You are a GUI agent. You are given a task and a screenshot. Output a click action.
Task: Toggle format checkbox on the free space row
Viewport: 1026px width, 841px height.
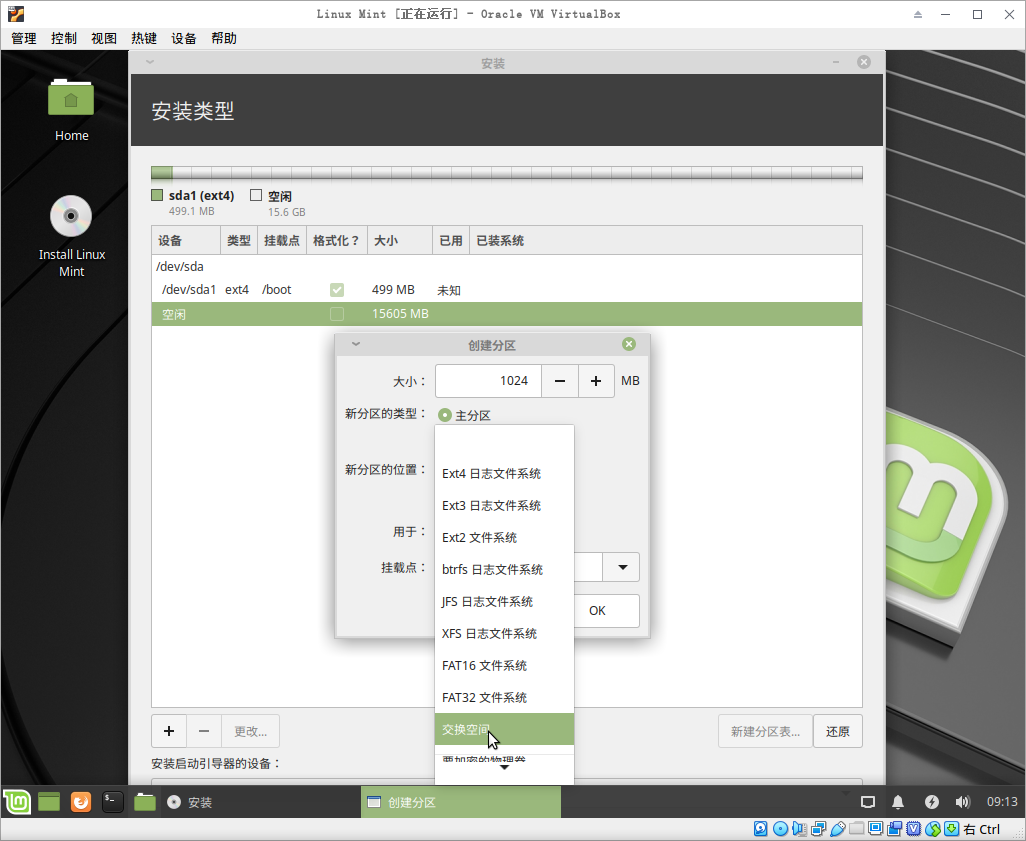(x=337, y=314)
